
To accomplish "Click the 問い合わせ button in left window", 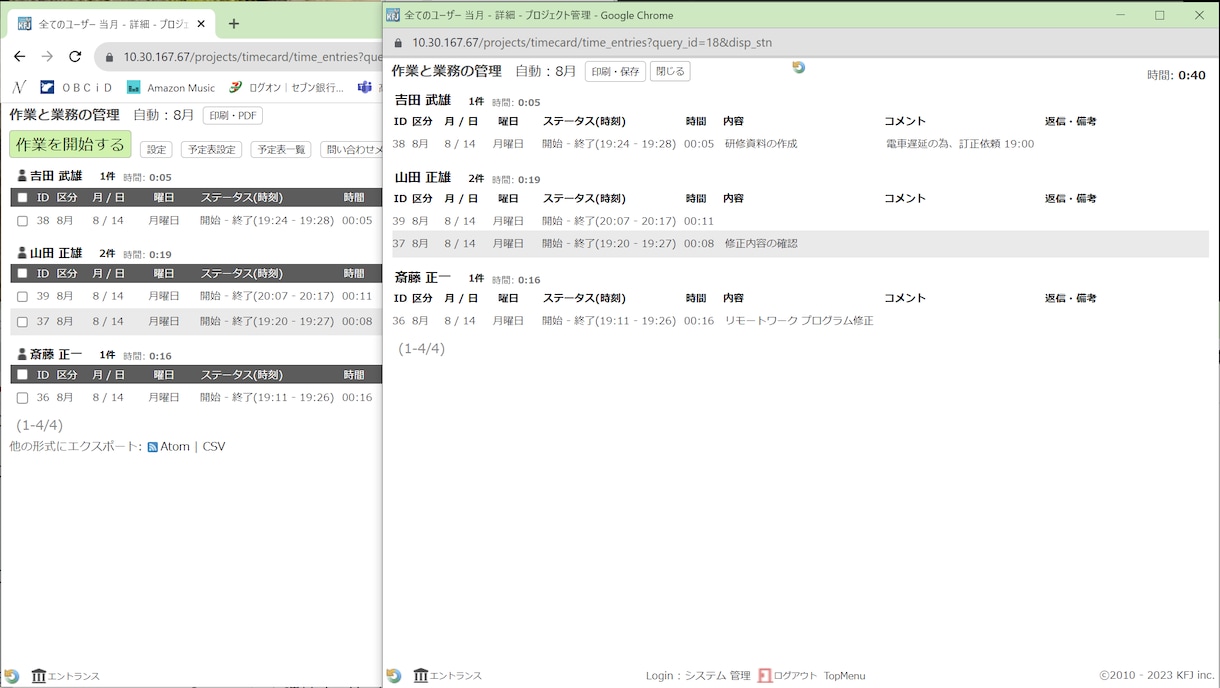I will (351, 150).
